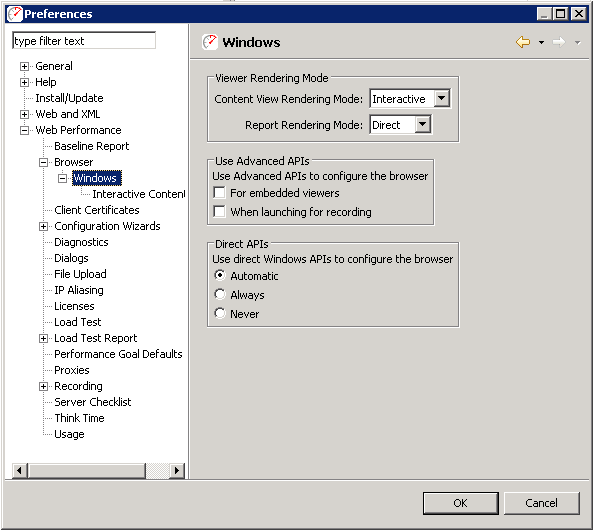
Task: Select Client Certificates in the tree
Action: tap(97, 210)
